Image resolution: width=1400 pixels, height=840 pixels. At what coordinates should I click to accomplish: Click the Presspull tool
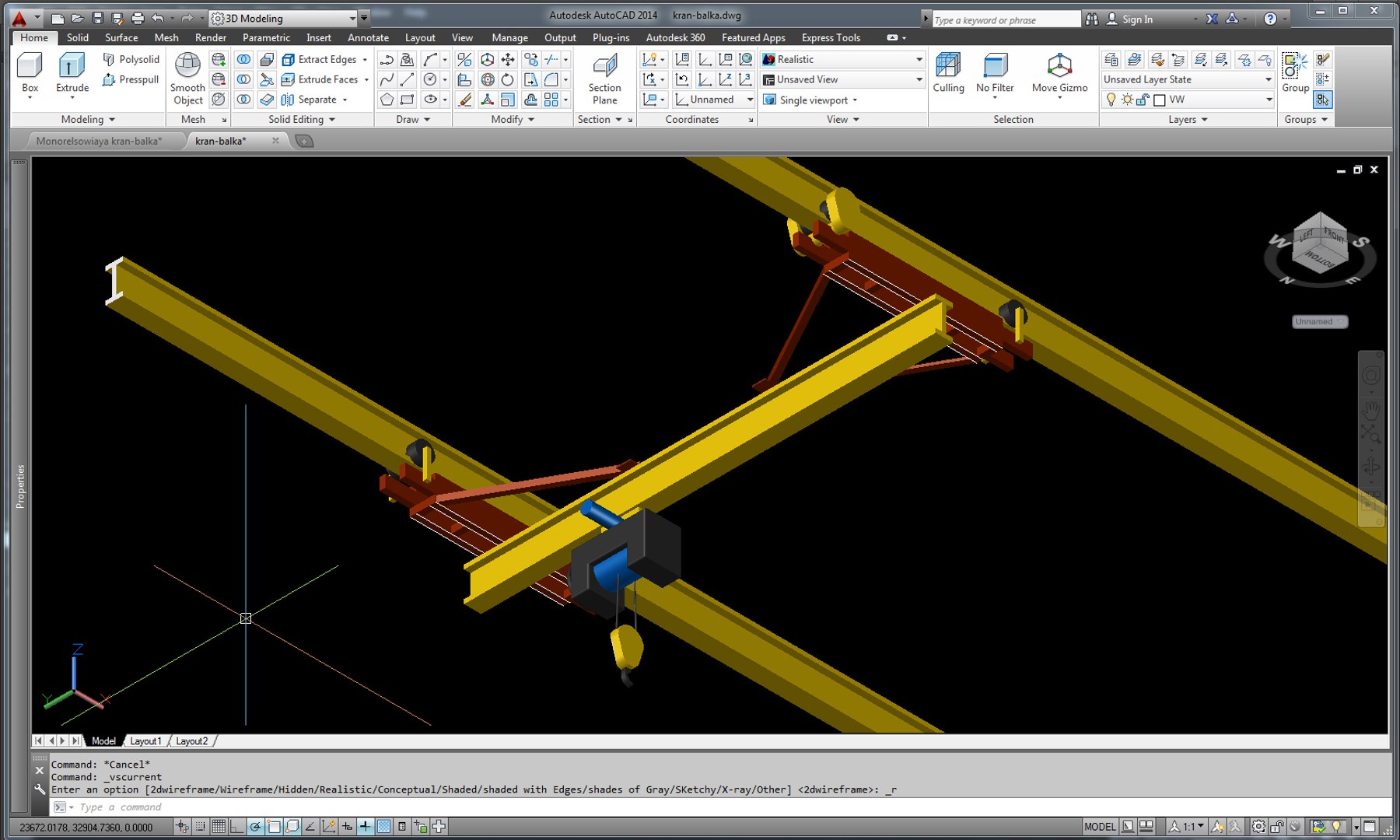(131, 79)
